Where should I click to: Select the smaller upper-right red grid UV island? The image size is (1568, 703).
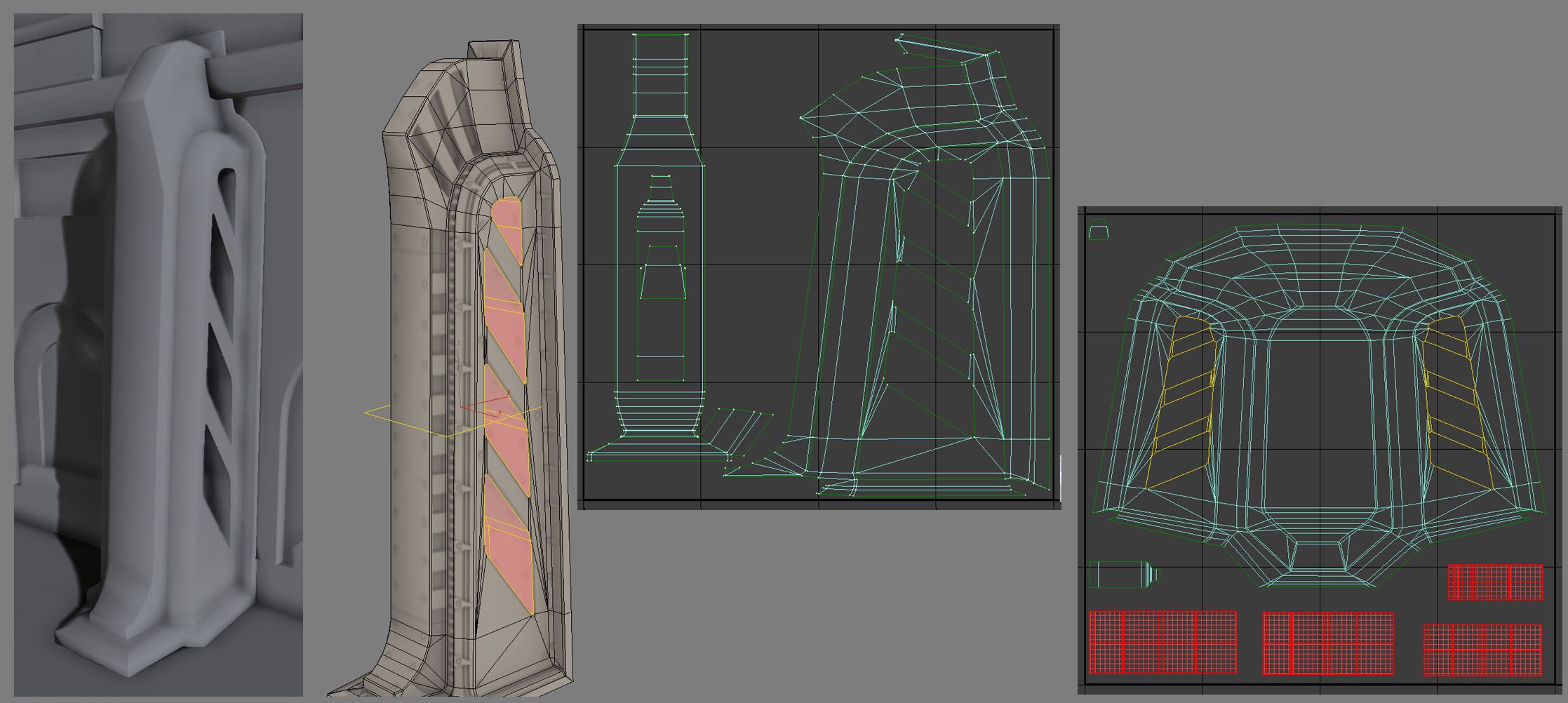(1495, 582)
